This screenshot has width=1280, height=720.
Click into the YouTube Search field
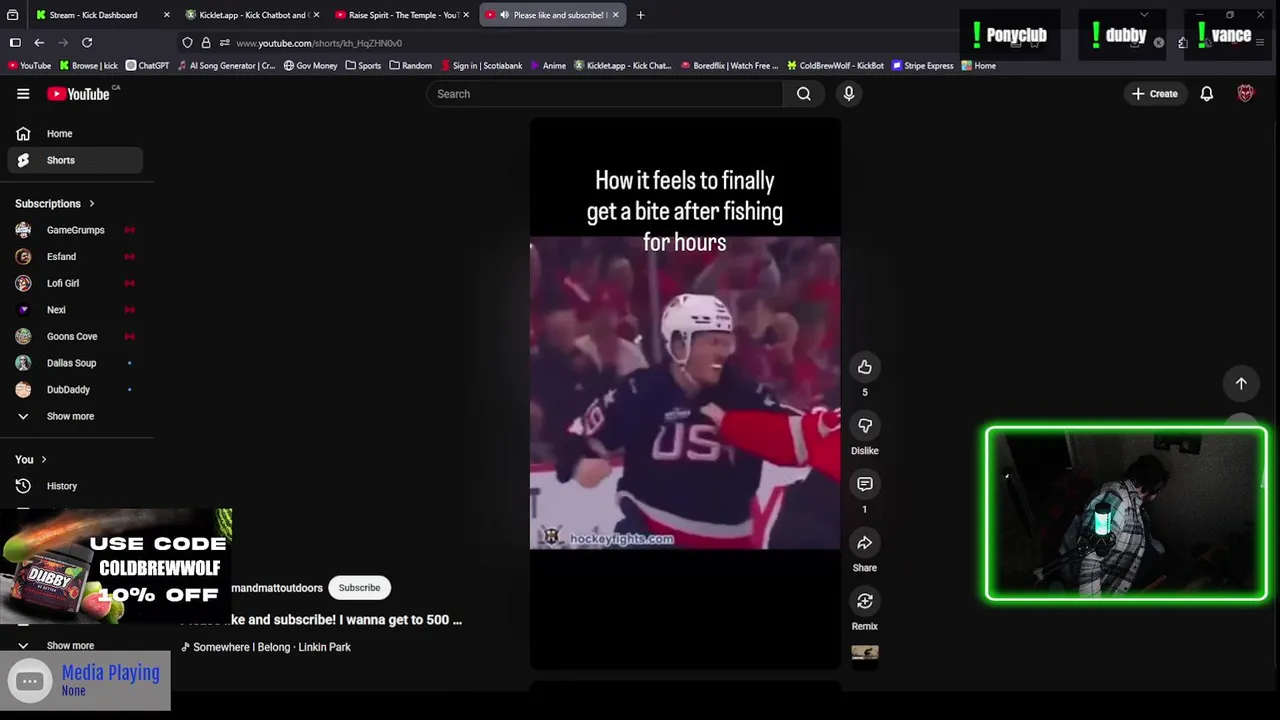click(x=605, y=94)
